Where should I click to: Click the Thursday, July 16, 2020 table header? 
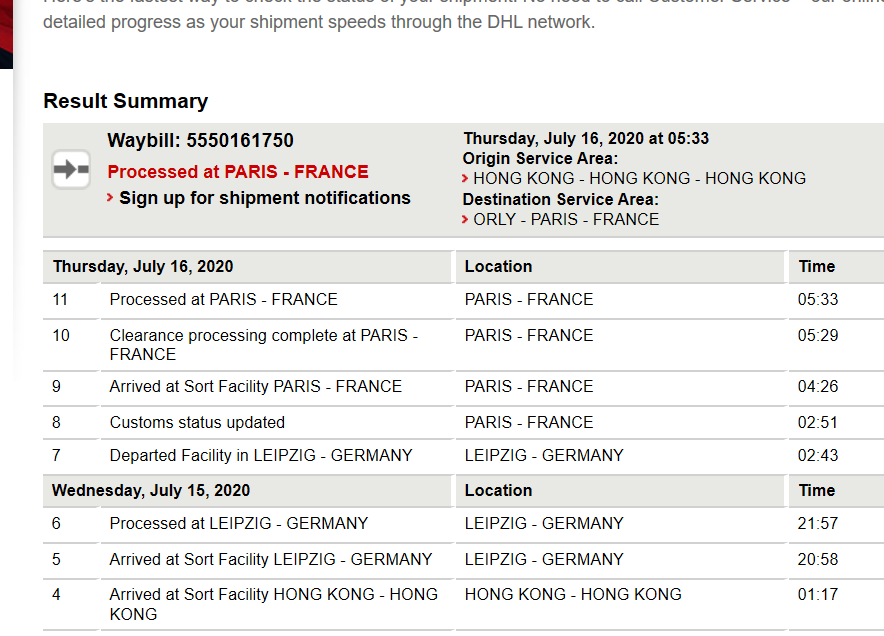point(143,266)
